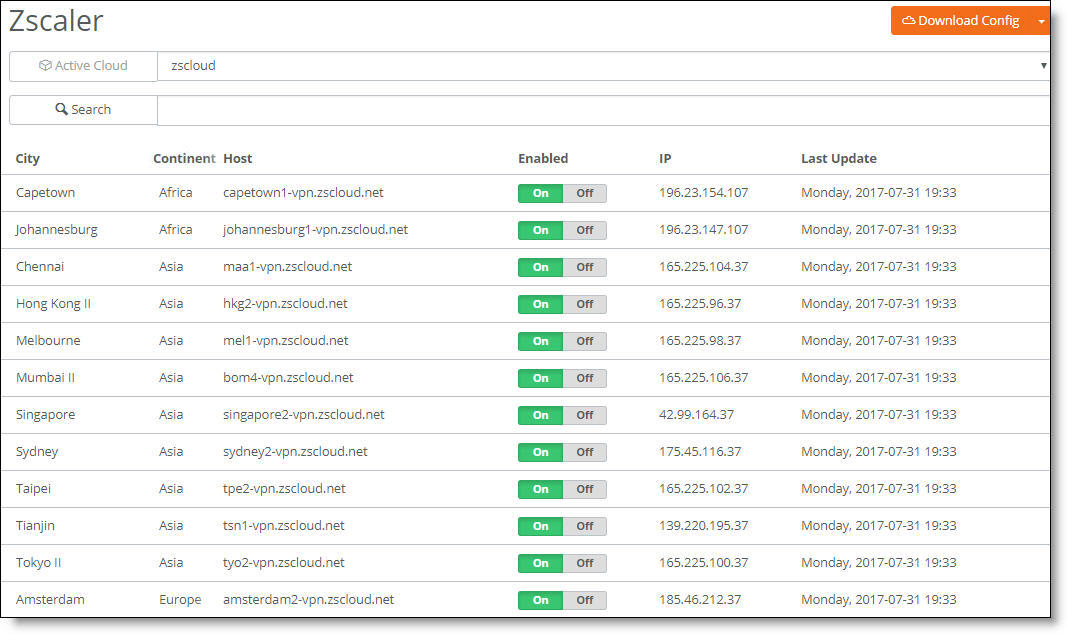Turn Off the Mumbai II node
Viewport: 1067px width, 634px height.
click(x=585, y=378)
